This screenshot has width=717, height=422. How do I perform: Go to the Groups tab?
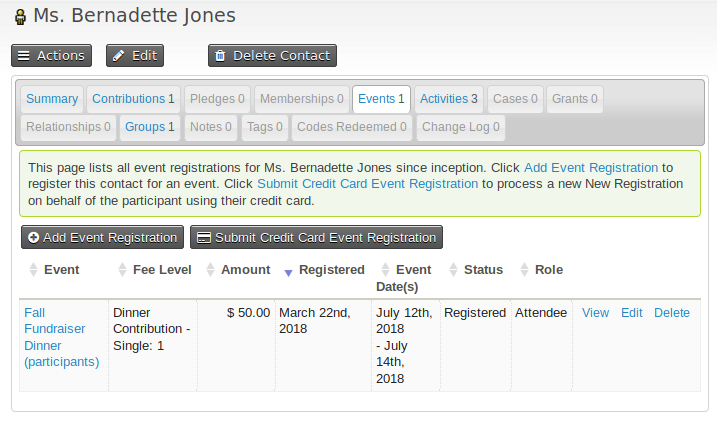pyautogui.click(x=149, y=127)
